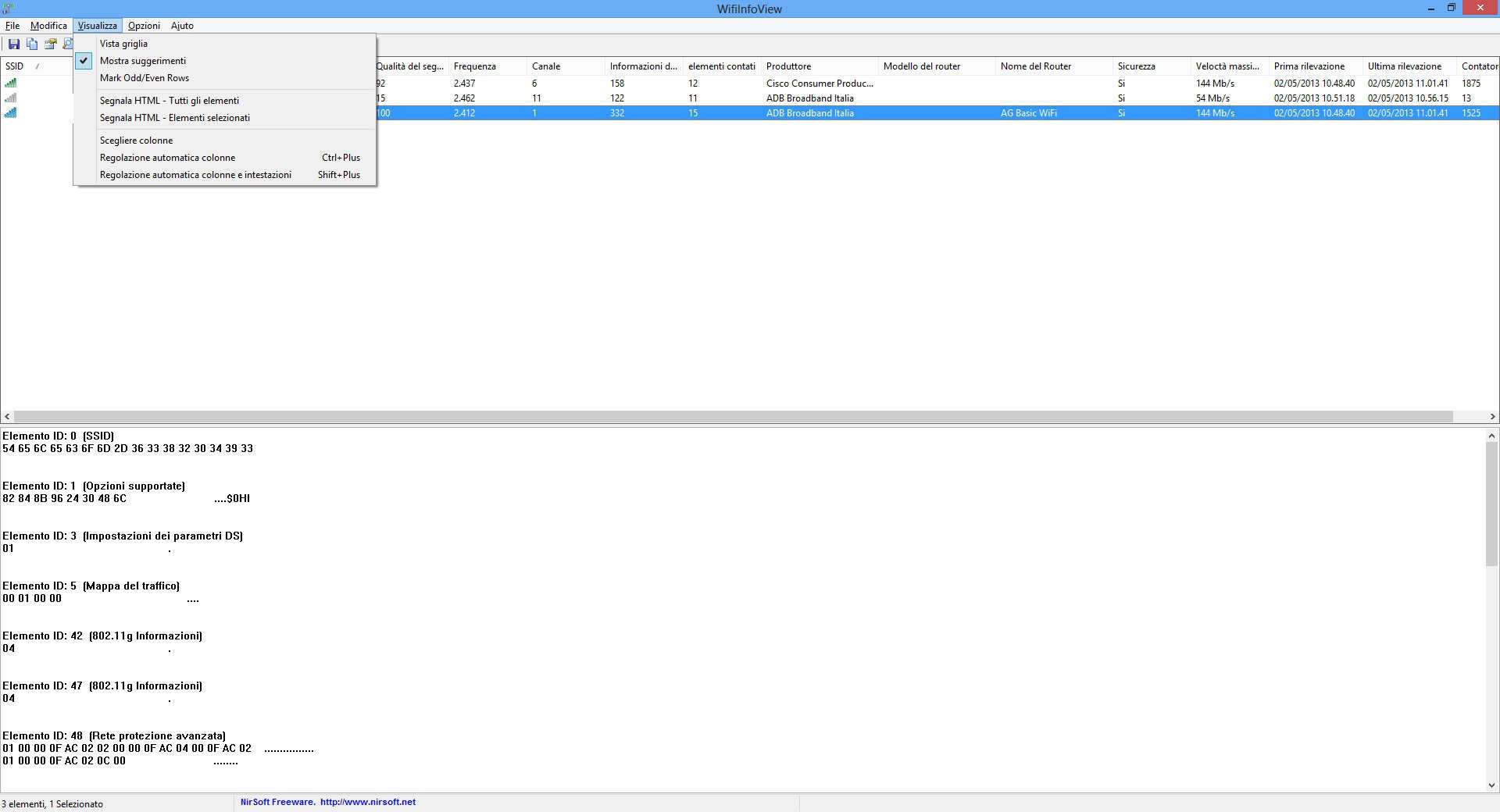The image size is (1500, 812).
Task: Click the WifiInfoView app icon in the title bar
Action: [x=8, y=9]
